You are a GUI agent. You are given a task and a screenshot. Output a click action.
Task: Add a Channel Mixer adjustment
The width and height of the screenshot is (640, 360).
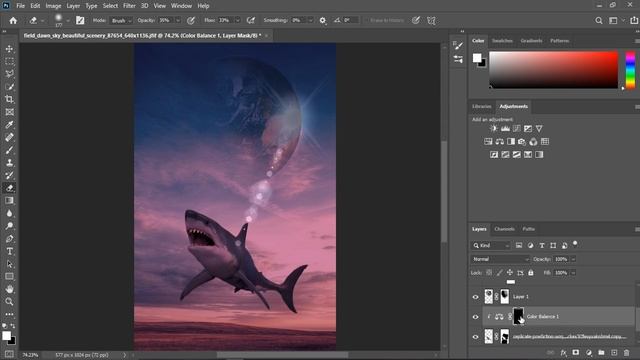(533, 142)
